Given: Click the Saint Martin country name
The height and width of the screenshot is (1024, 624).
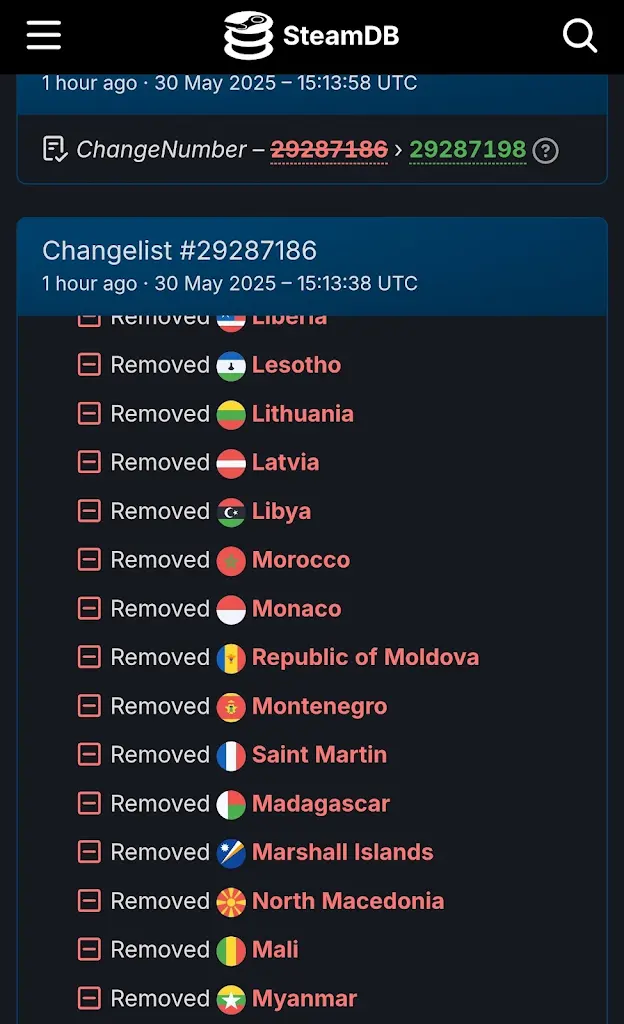Looking at the screenshot, I should click(319, 755).
